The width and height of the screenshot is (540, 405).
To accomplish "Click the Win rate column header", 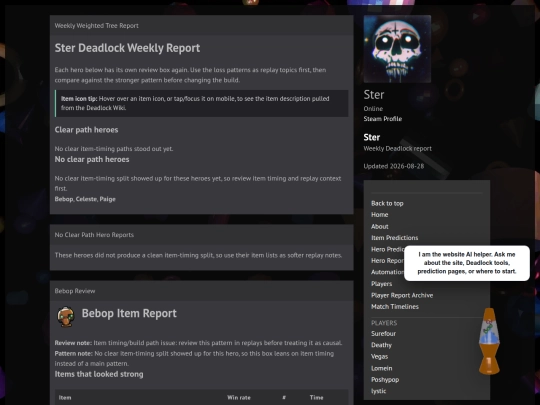I will (239, 397).
